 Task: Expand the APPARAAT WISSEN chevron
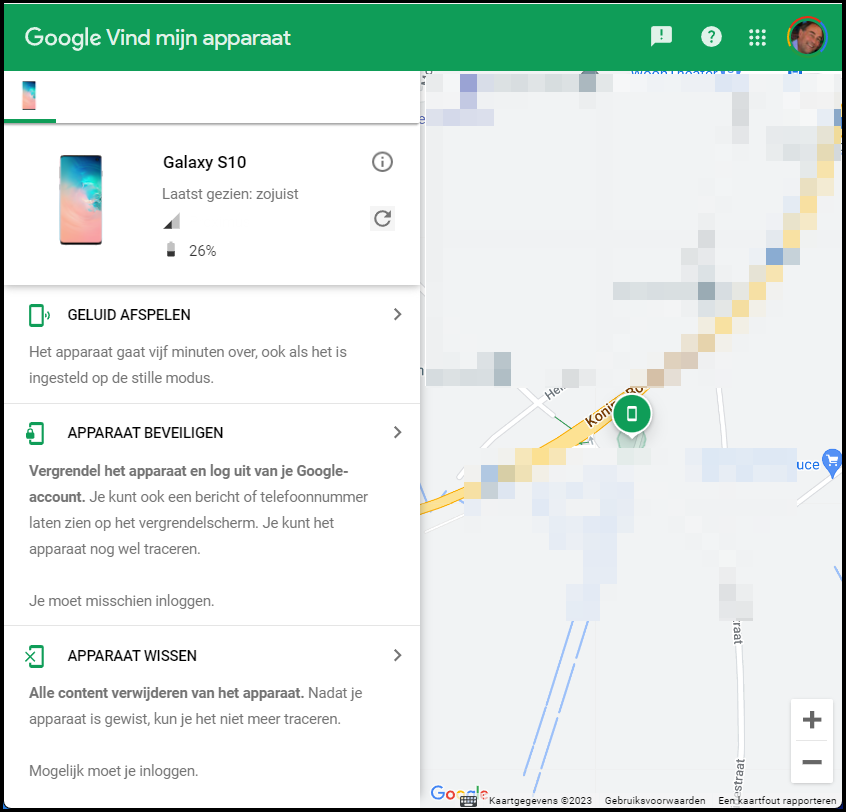pyautogui.click(x=398, y=656)
